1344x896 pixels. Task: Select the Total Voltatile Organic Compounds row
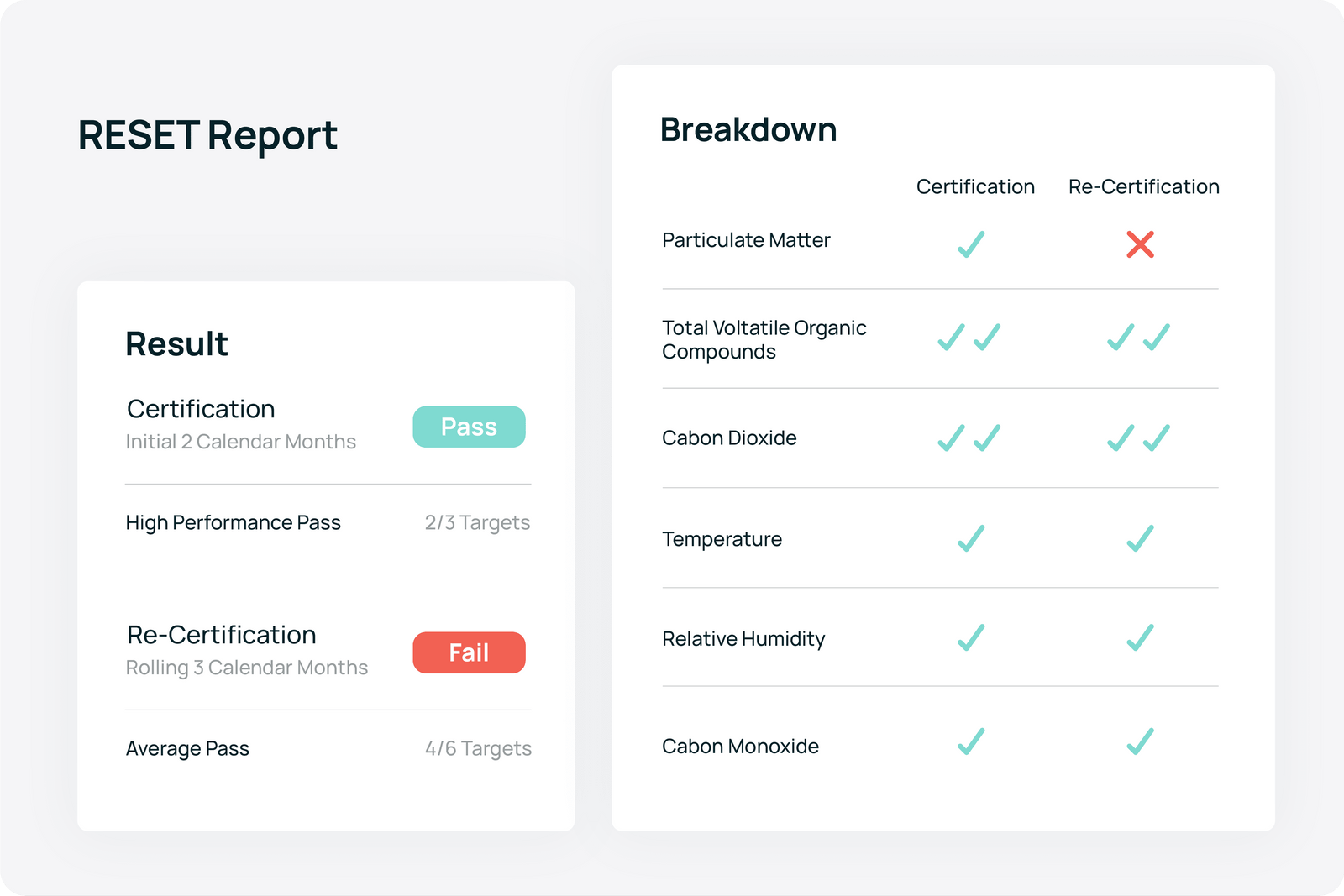764,339
